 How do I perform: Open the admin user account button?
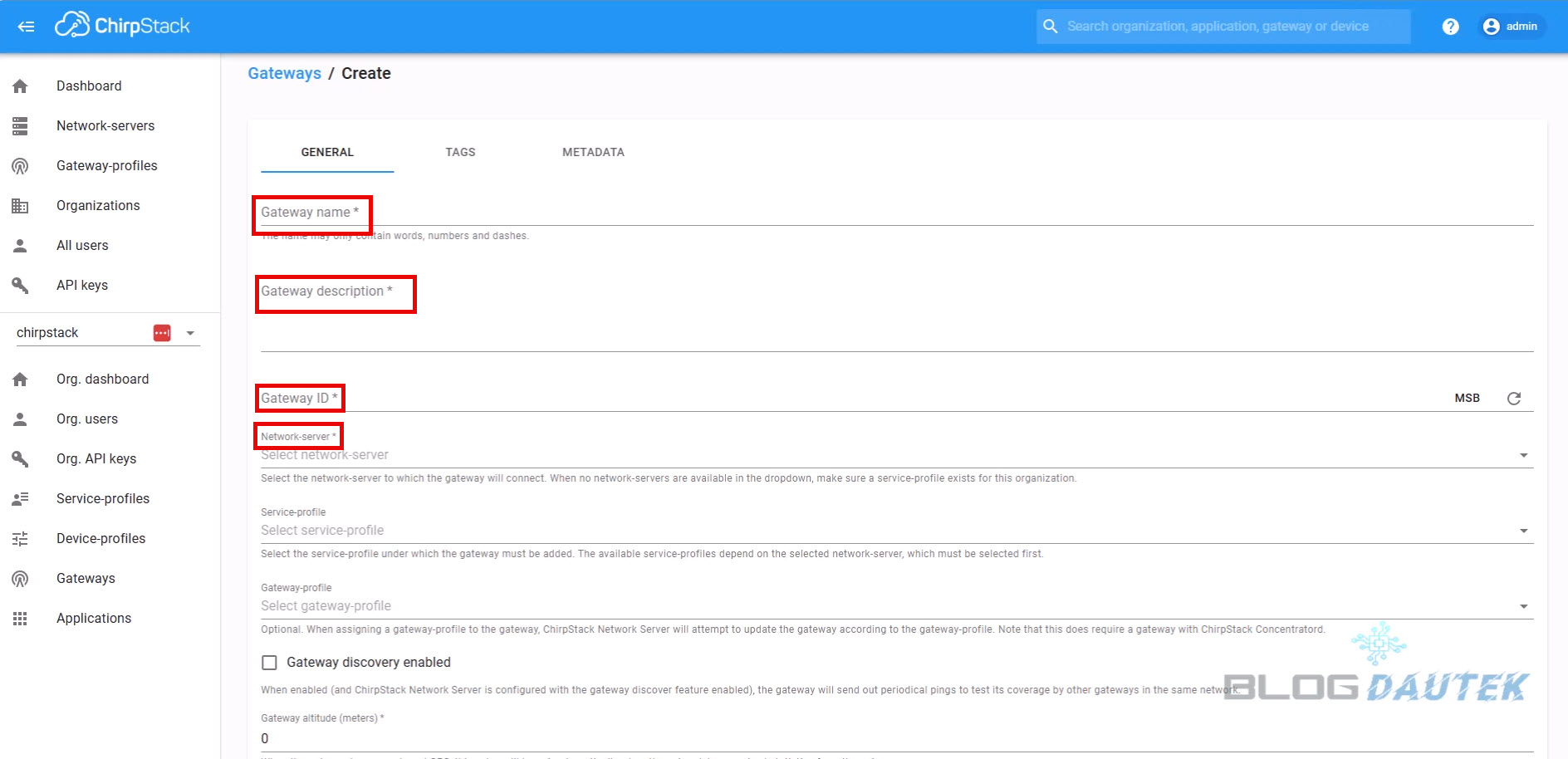tap(1511, 27)
